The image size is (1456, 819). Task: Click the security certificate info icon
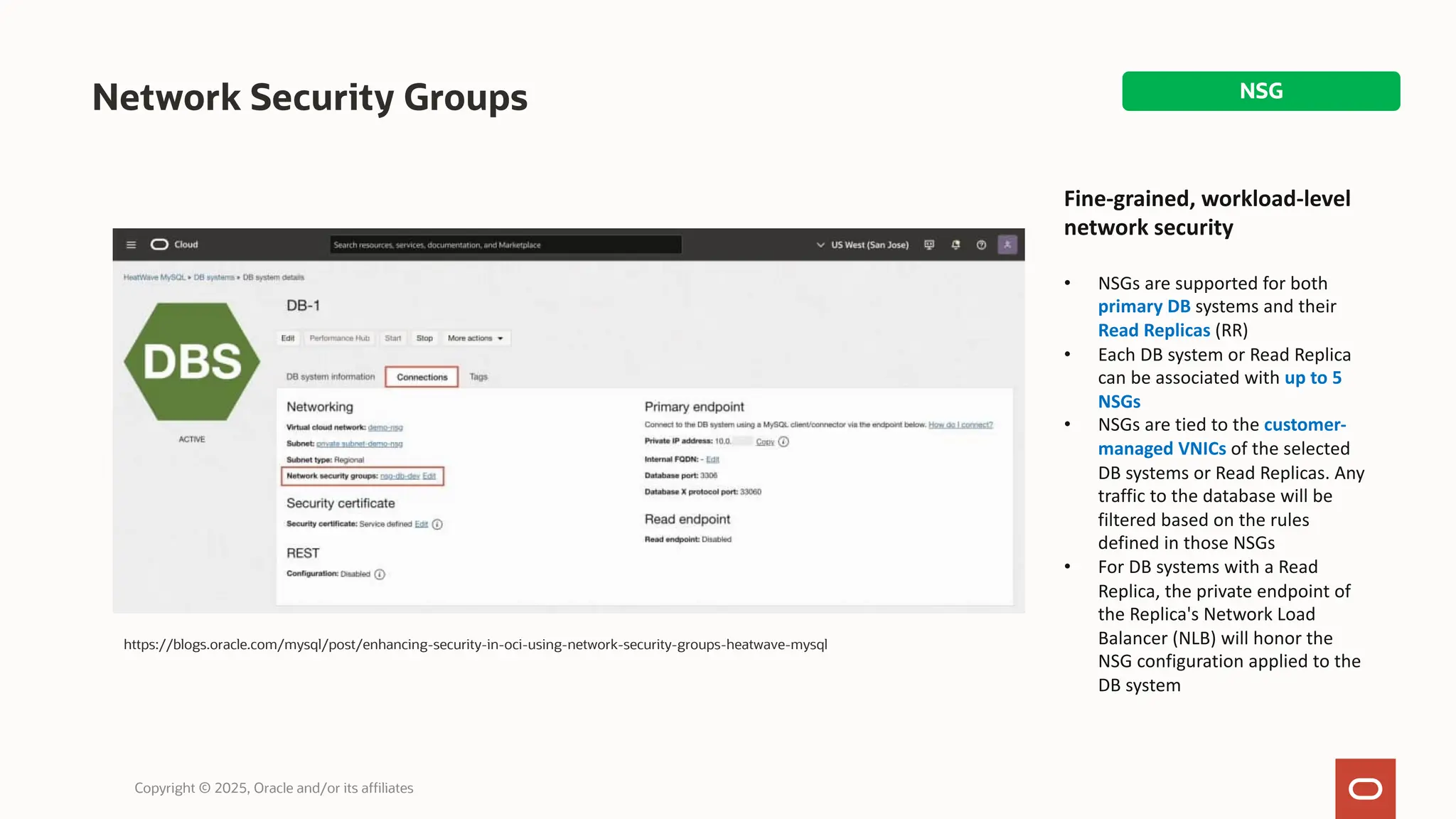tap(437, 525)
